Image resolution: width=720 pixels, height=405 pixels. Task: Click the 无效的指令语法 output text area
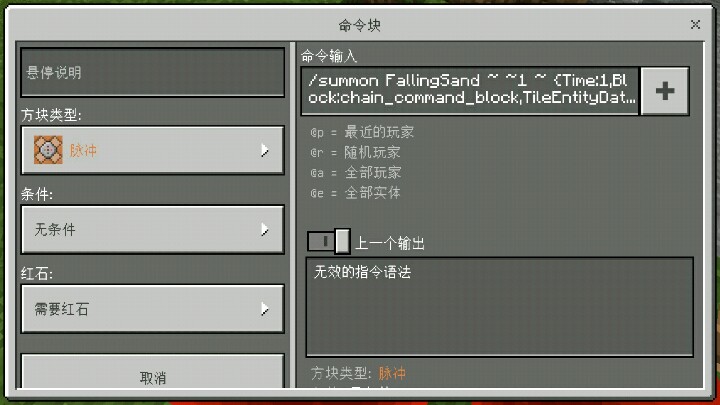[x=500, y=307]
